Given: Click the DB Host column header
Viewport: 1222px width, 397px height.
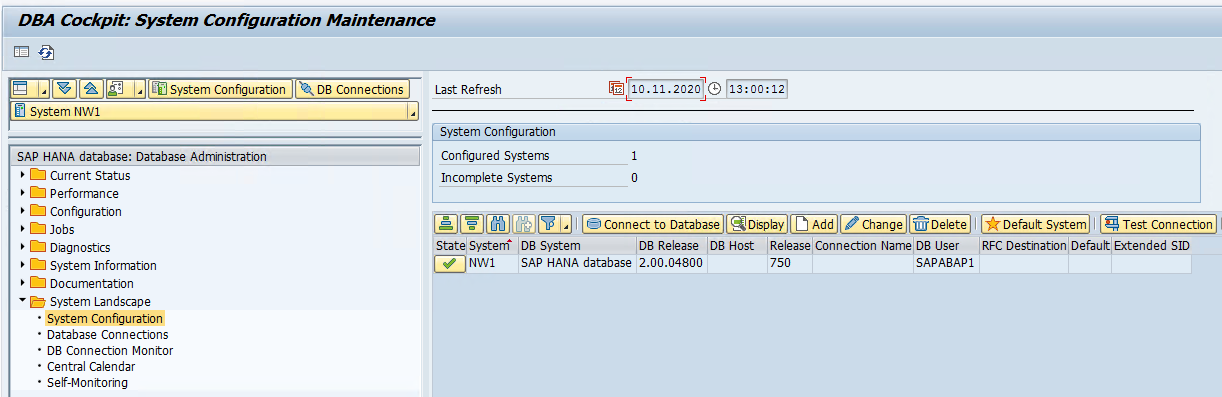Looking at the screenshot, I should coord(737,245).
